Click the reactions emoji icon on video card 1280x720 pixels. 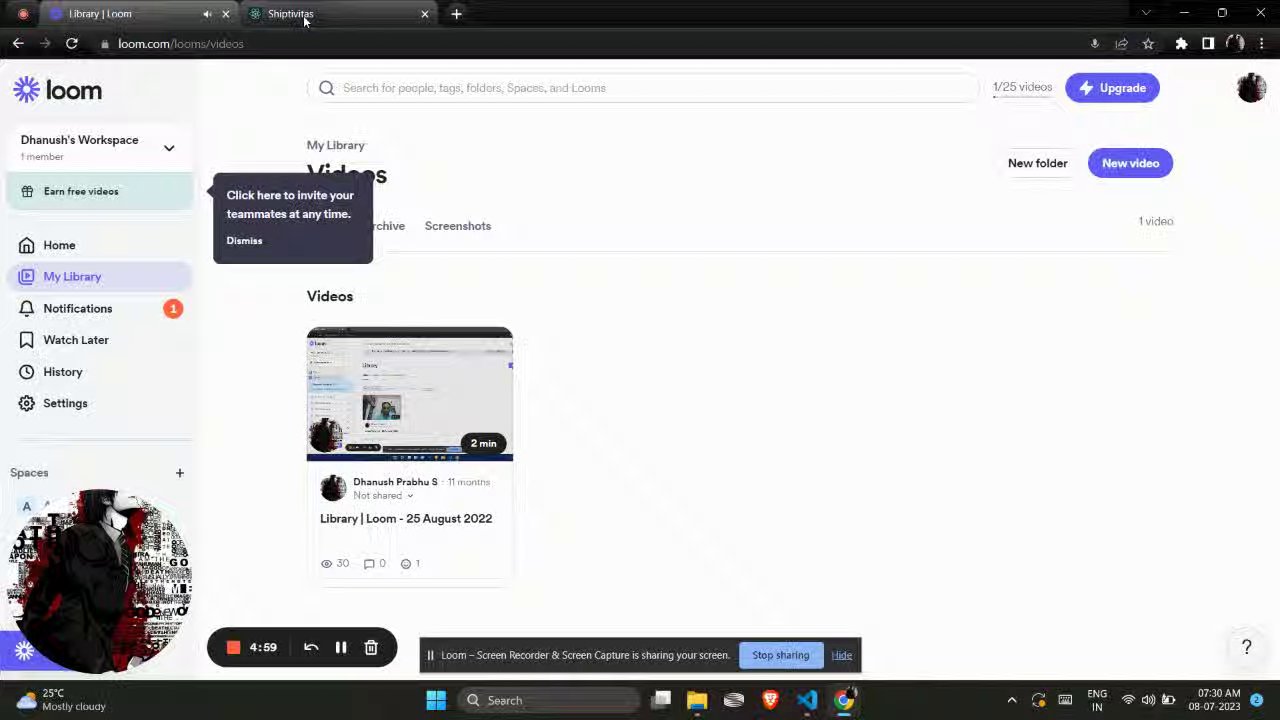406,564
